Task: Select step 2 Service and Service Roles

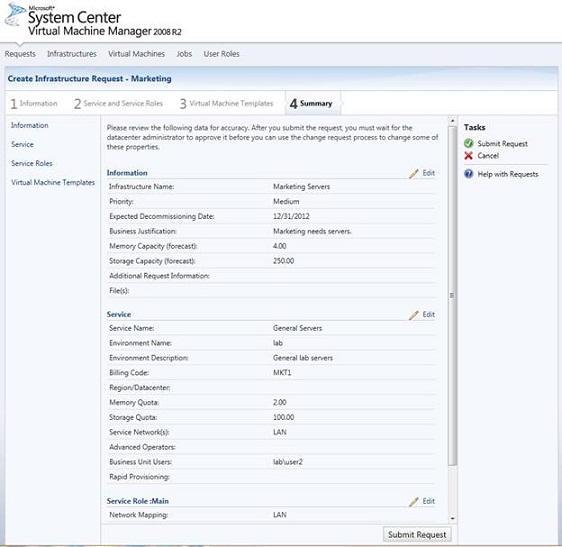Action: point(118,103)
